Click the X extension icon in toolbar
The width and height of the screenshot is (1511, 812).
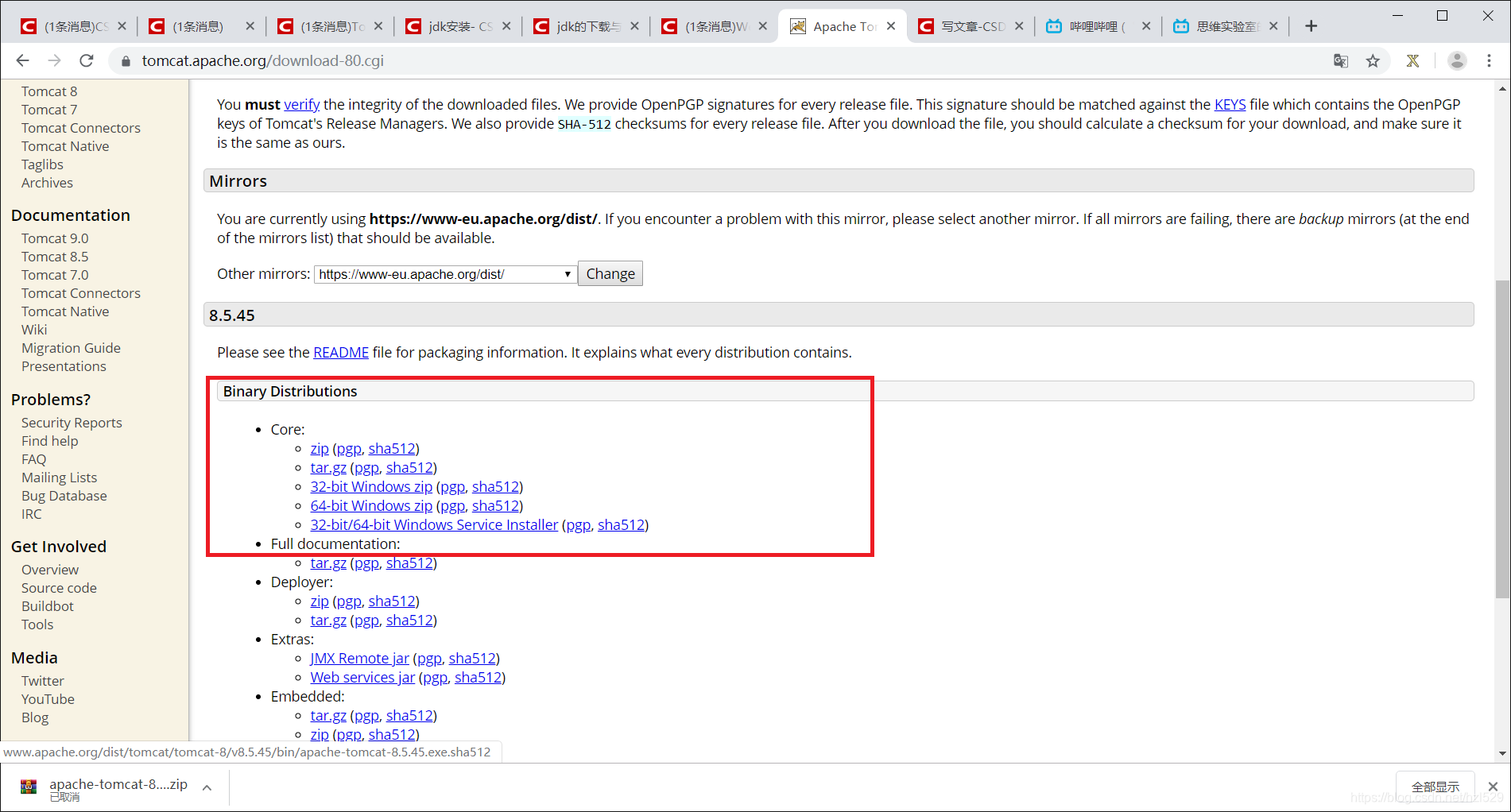point(1412,60)
